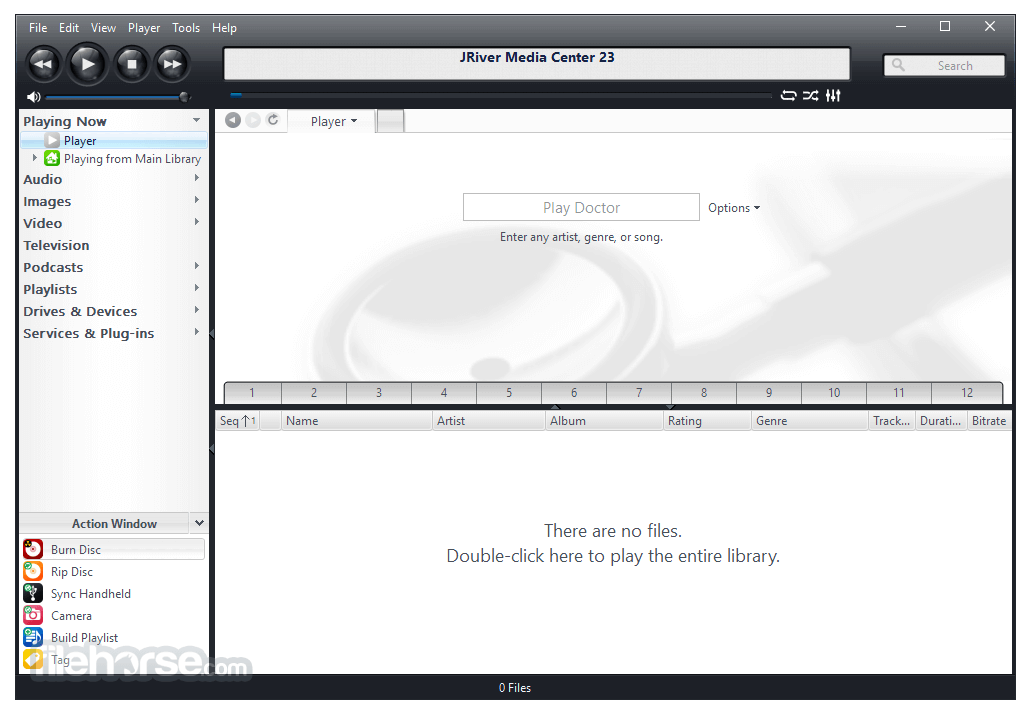Click the search magnifier icon
Image resolution: width=1031 pixels, height=712 pixels.
(898, 65)
